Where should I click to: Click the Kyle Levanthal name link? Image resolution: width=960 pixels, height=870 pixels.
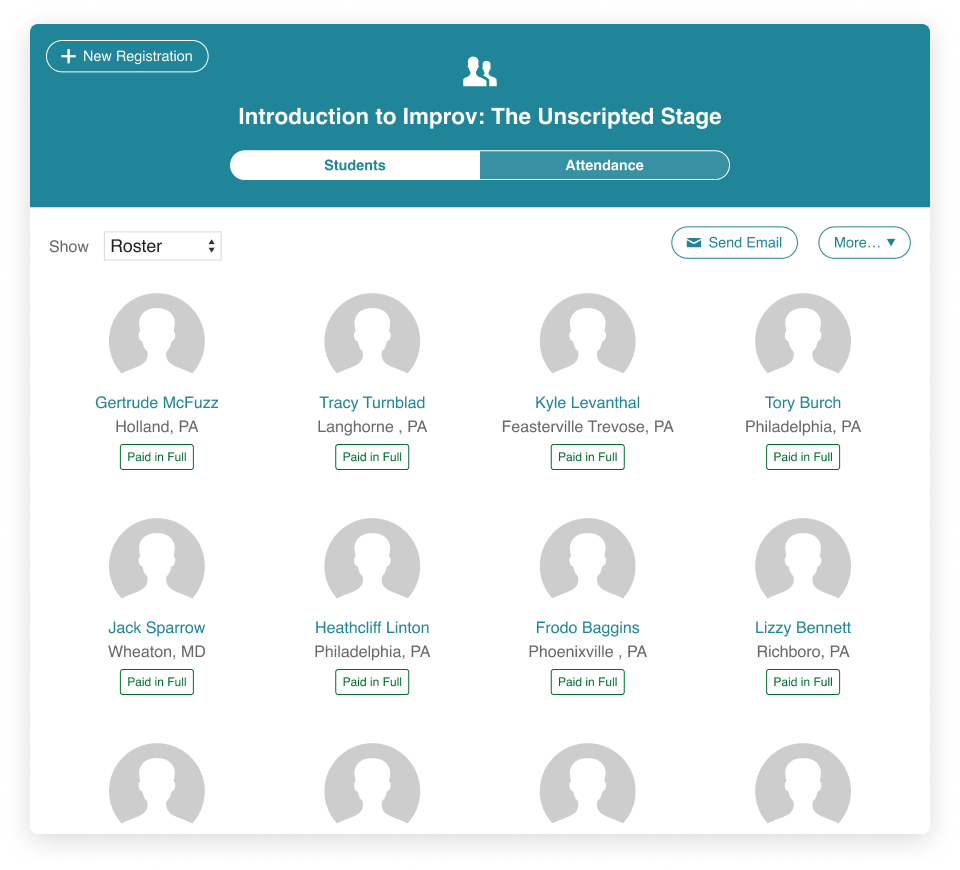pyautogui.click(x=587, y=402)
